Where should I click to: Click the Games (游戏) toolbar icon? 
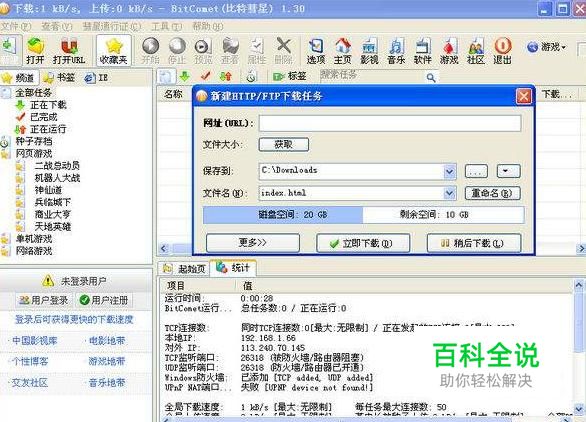coord(449,50)
